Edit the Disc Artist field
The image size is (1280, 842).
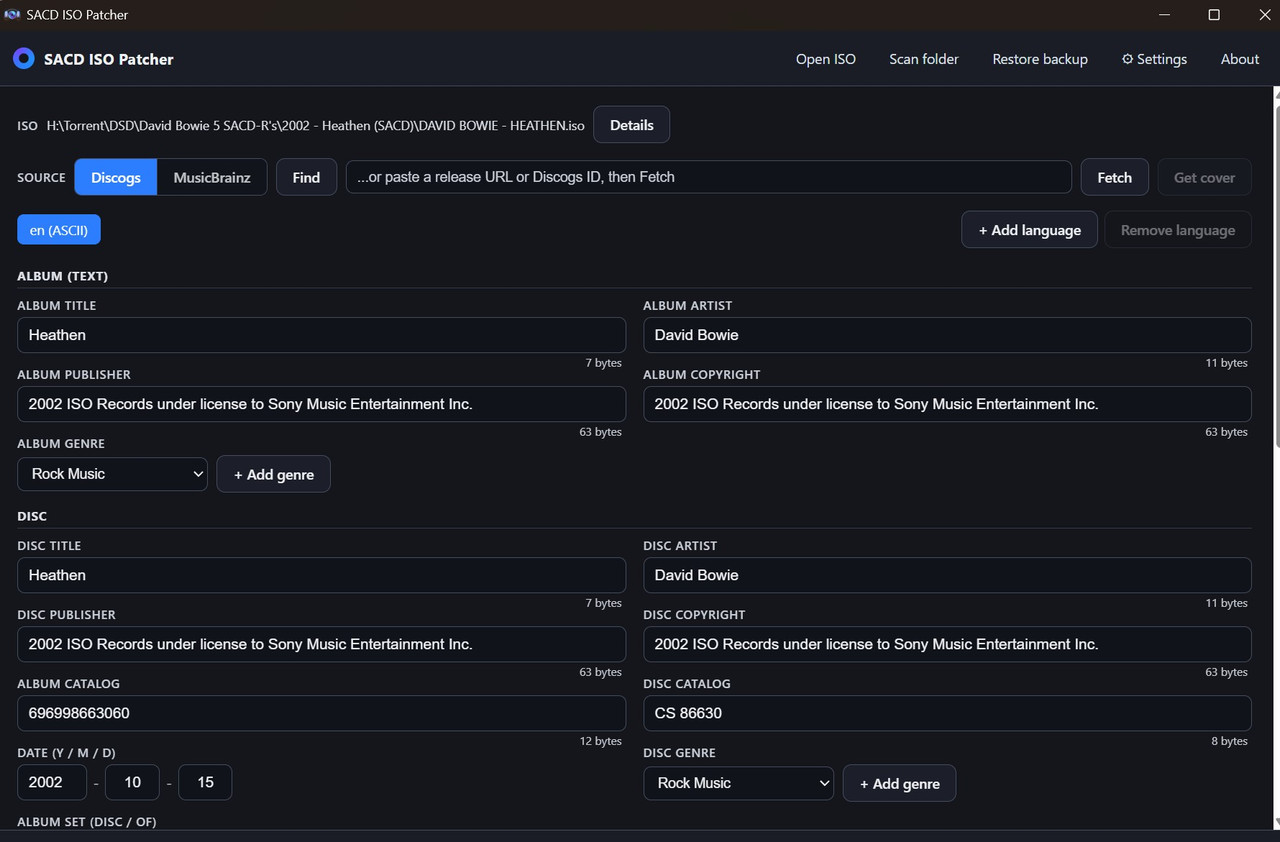[x=947, y=575]
